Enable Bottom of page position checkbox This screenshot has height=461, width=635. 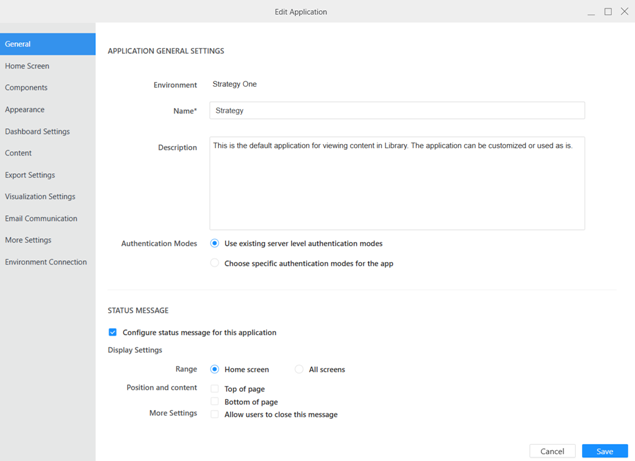pos(215,402)
